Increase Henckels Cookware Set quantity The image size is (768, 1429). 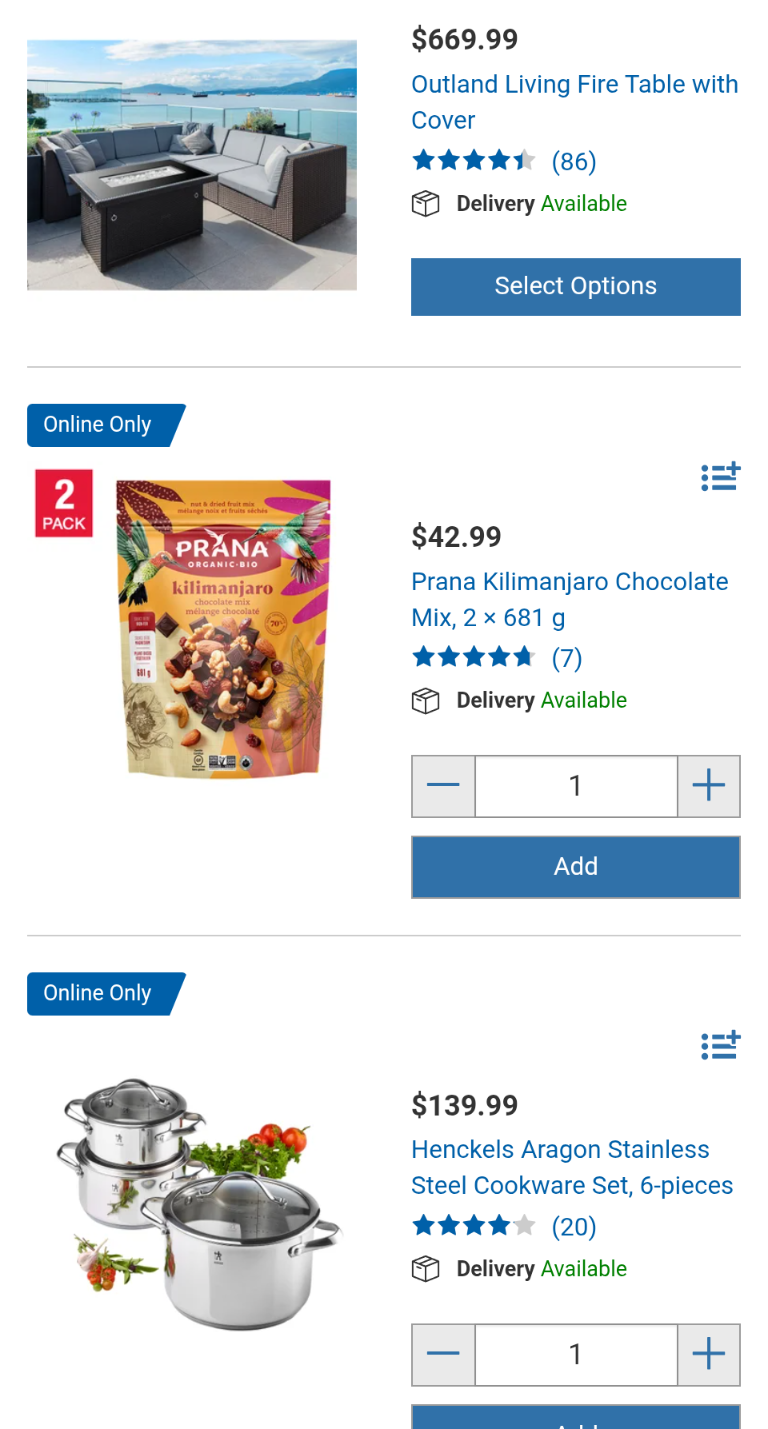tap(708, 1355)
